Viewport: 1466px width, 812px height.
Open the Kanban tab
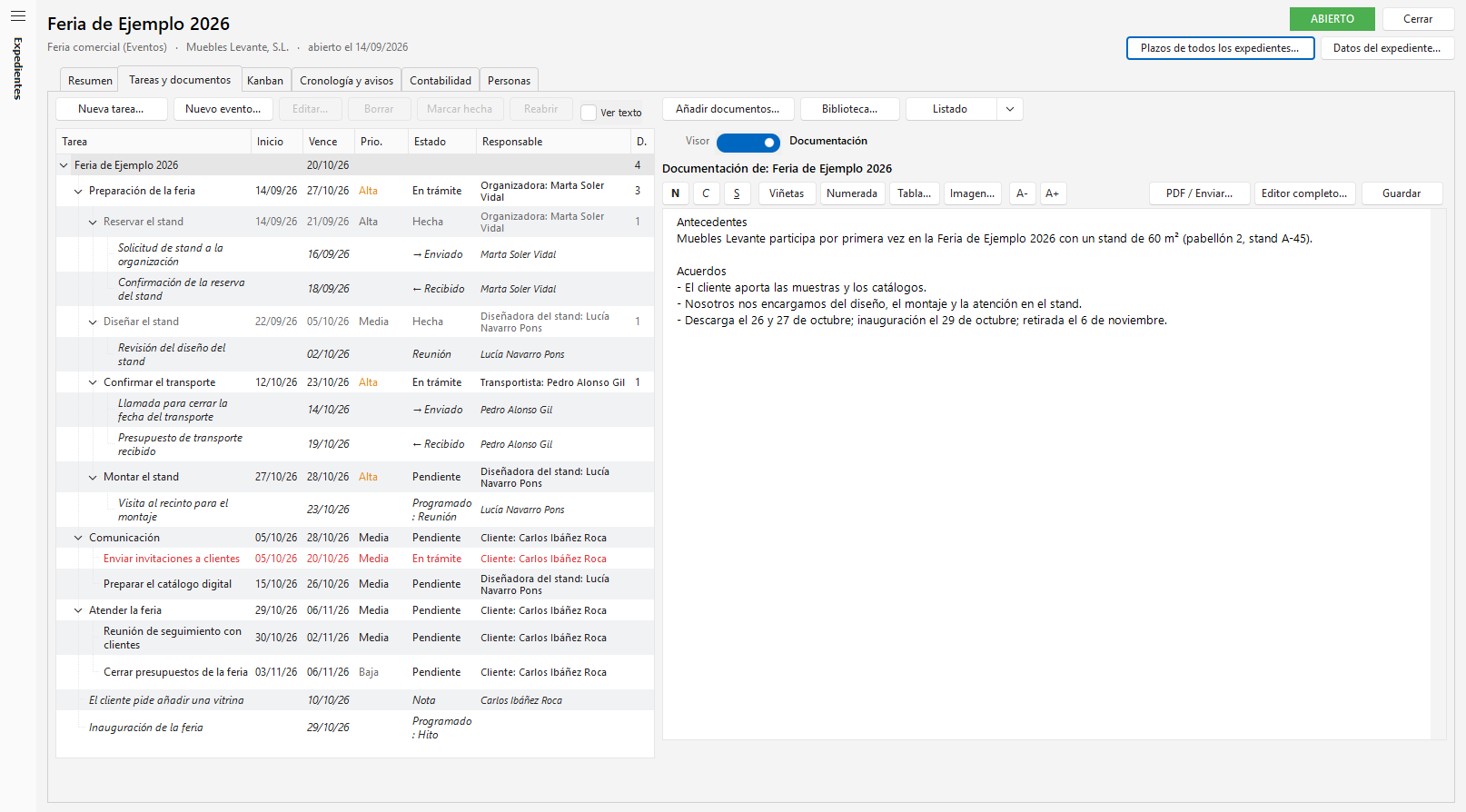pyautogui.click(x=265, y=81)
